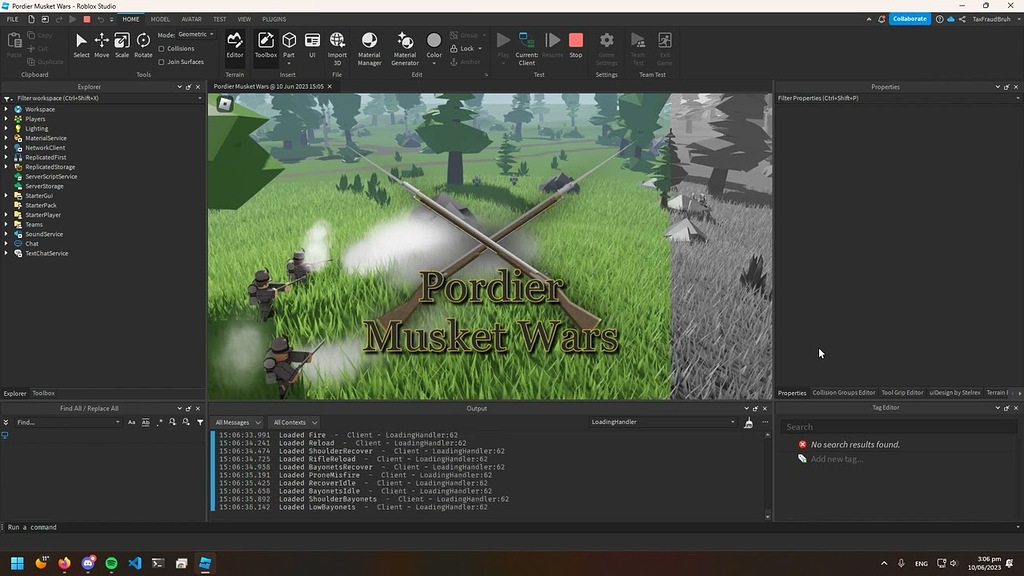Enable the Join Surfaces checkbox
Screen dimensions: 1024x576
click(161, 62)
